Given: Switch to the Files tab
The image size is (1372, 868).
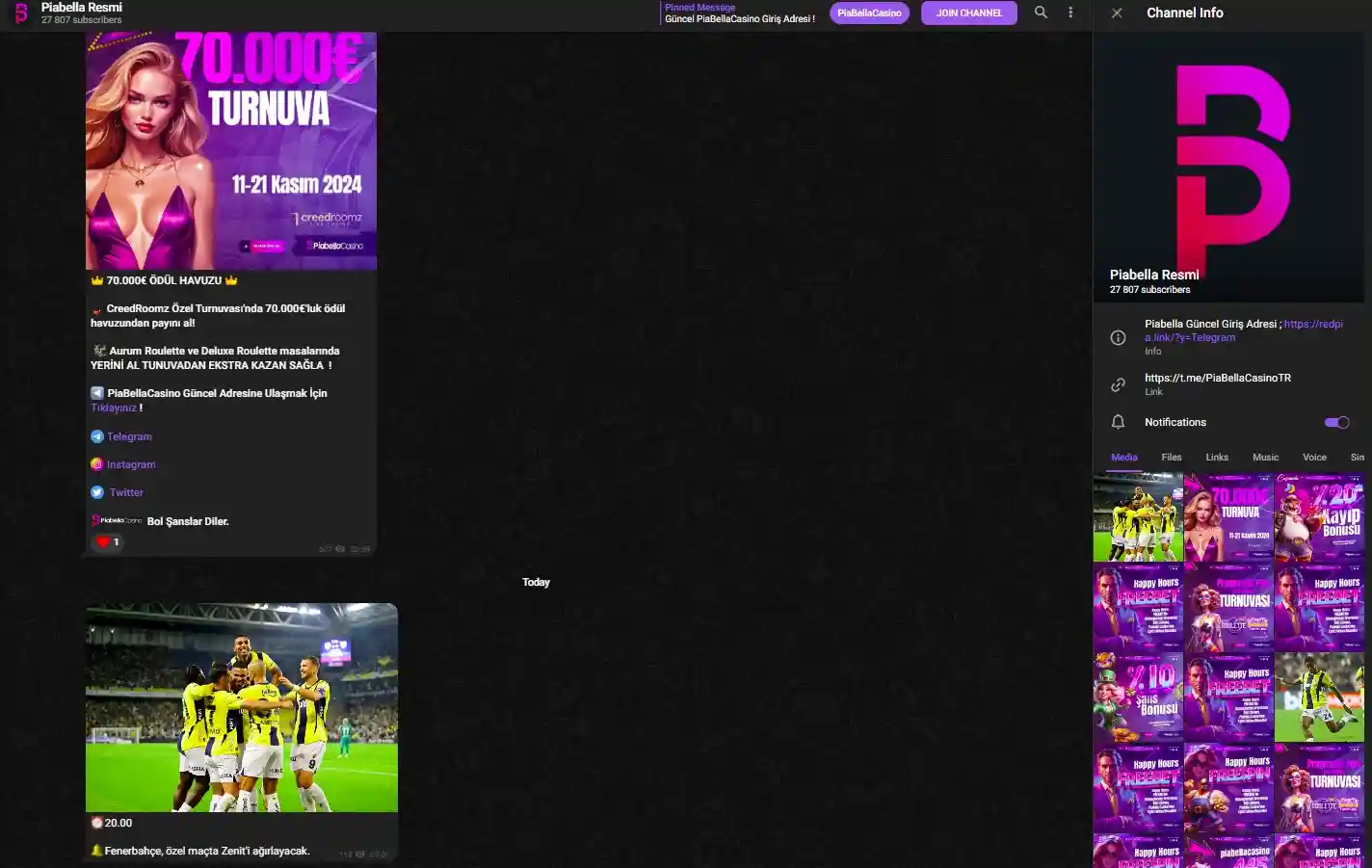Looking at the screenshot, I should (x=1171, y=458).
